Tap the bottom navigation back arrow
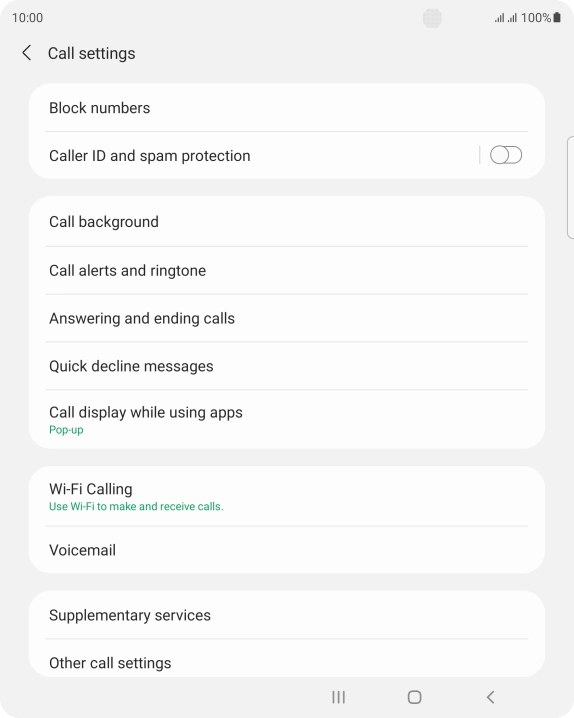The width and height of the screenshot is (574, 718). [x=490, y=697]
